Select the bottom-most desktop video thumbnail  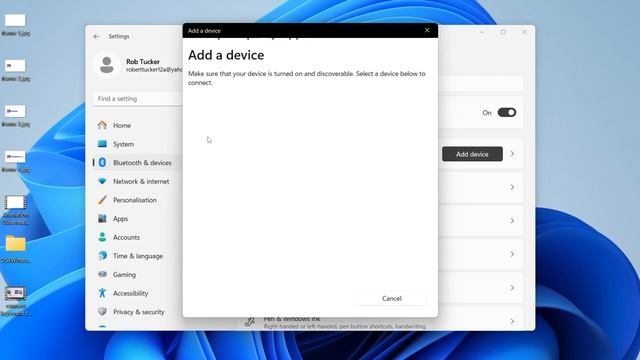[x=15, y=293]
